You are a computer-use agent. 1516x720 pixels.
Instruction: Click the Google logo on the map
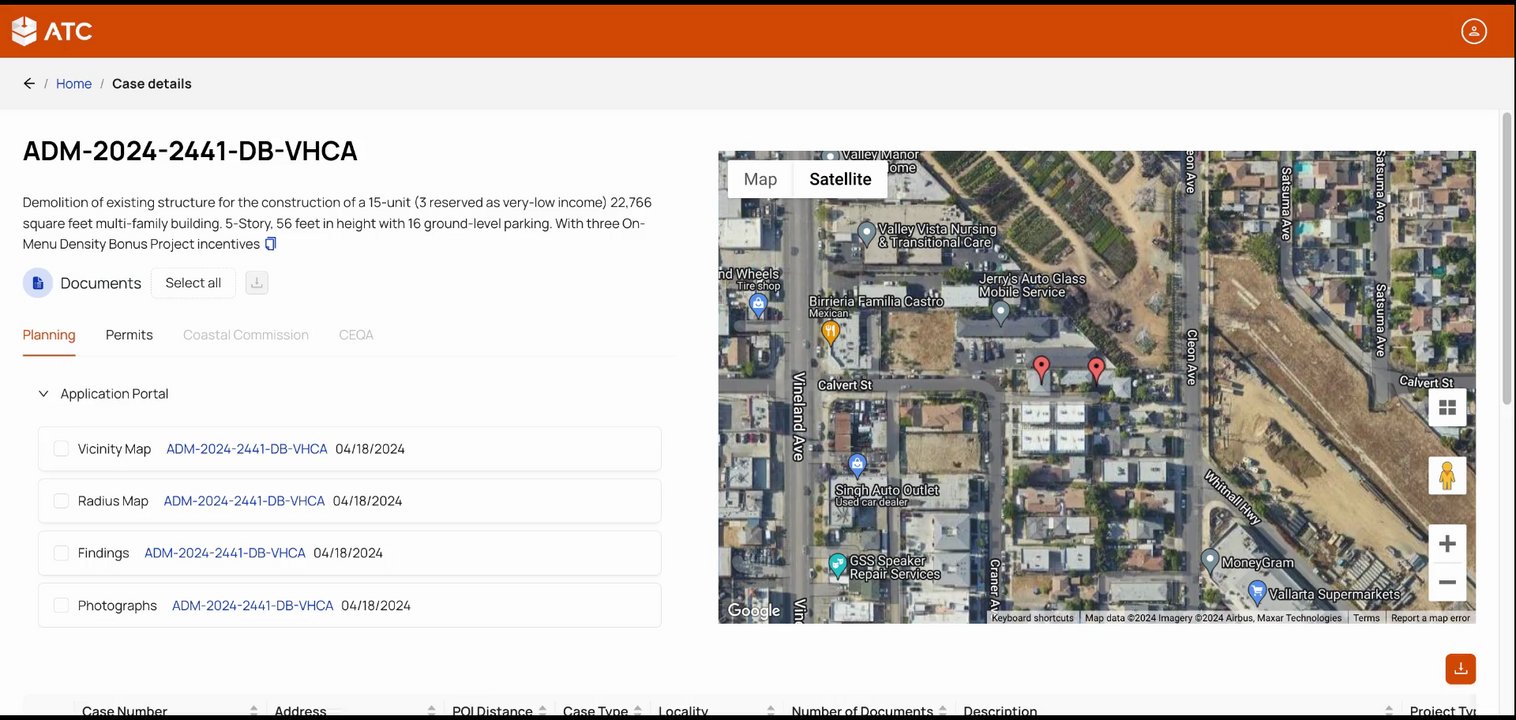click(753, 611)
